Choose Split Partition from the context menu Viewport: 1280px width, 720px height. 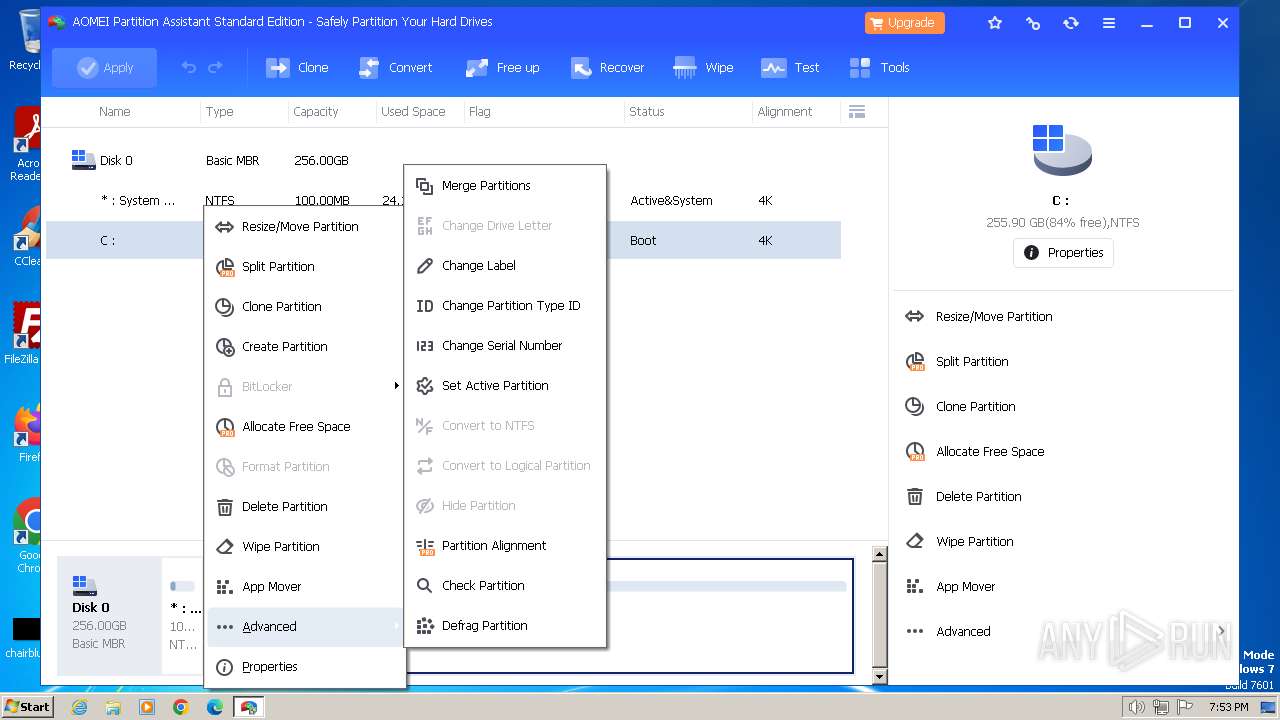305,267
